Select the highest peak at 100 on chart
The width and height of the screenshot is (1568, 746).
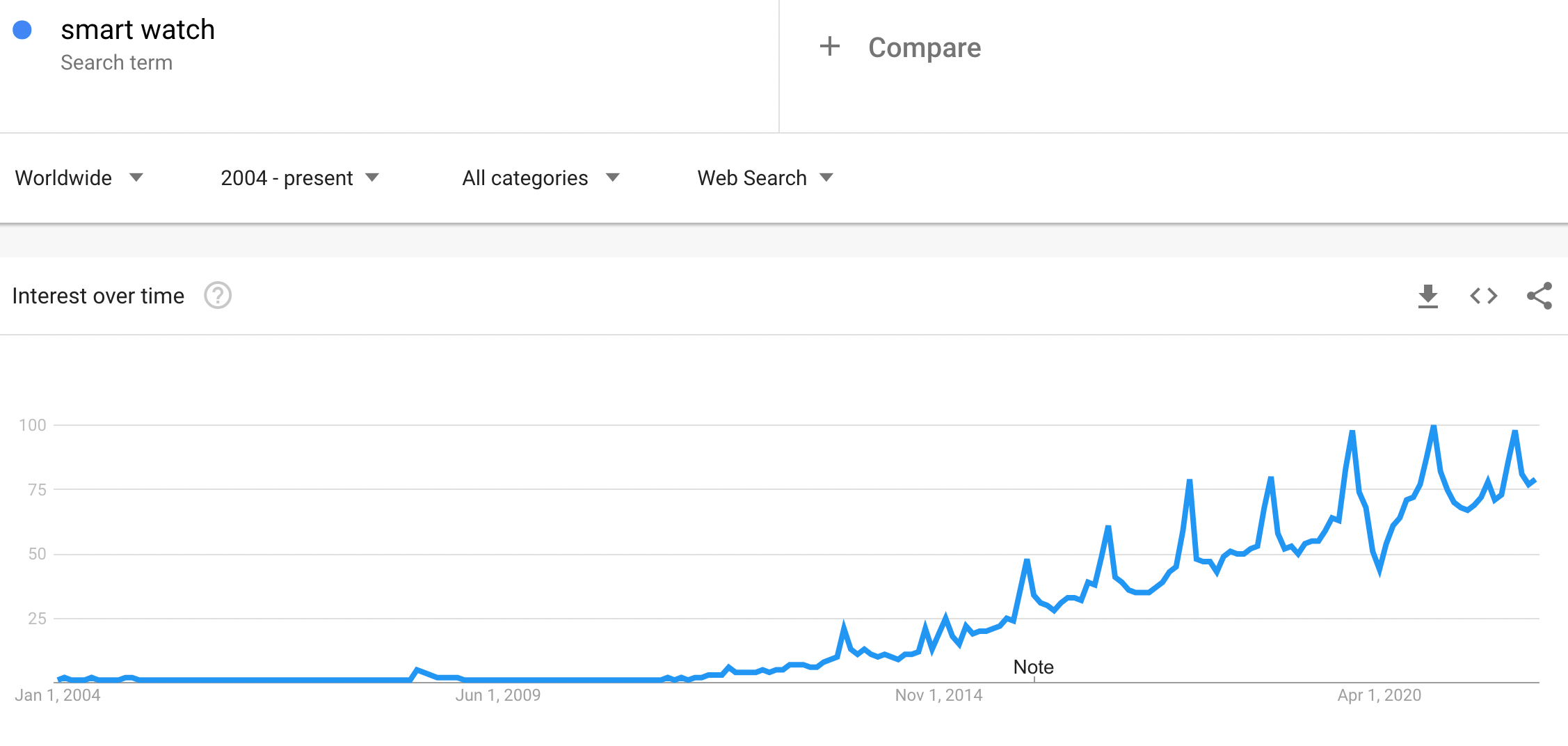1434,426
